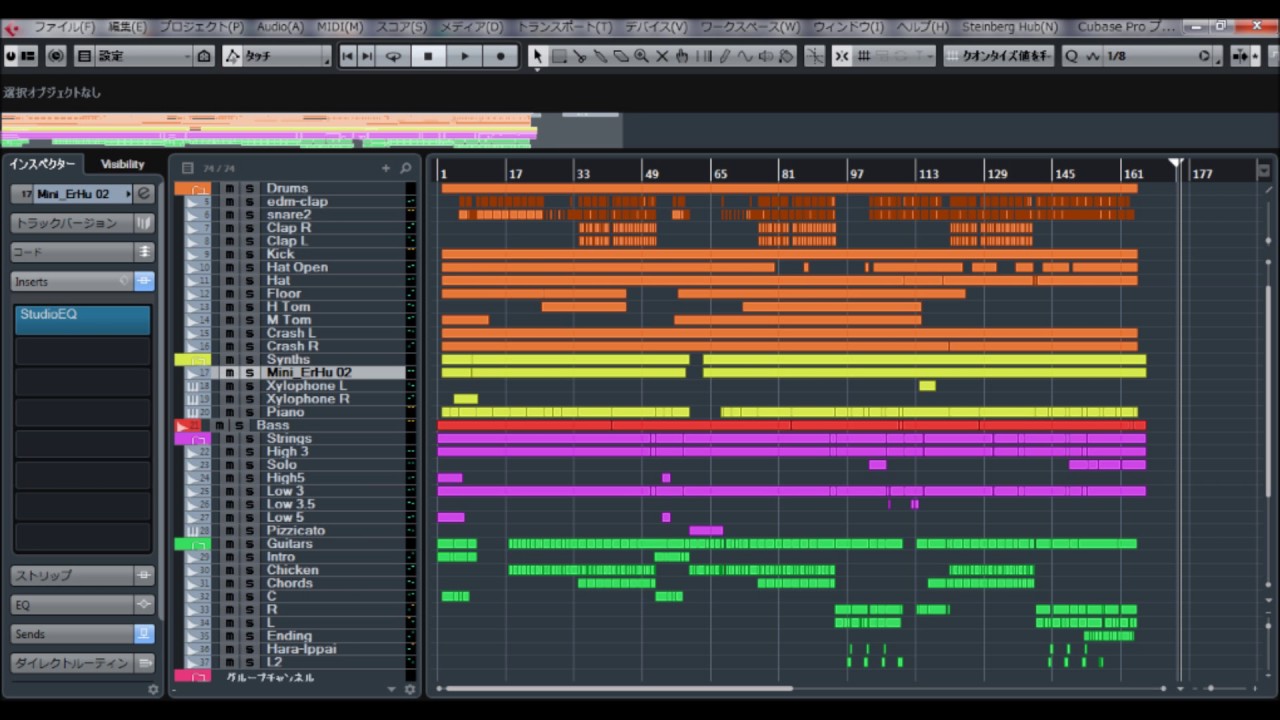Go to next marker in transport
Screen dimensions: 1280x720
367,57
